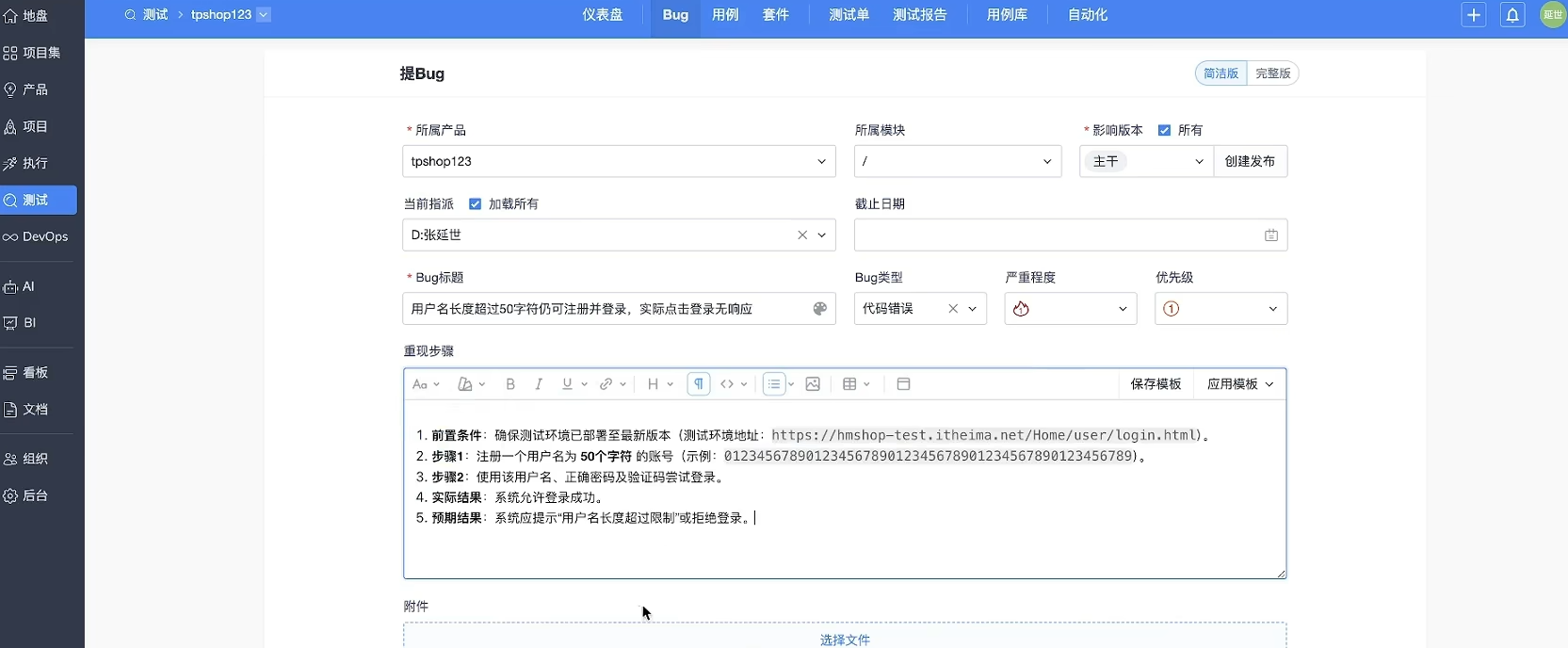This screenshot has height=648, width=1568.
Task: Uncheck the 所有 checkbox for 影响版本
Action: [x=1164, y=130]
